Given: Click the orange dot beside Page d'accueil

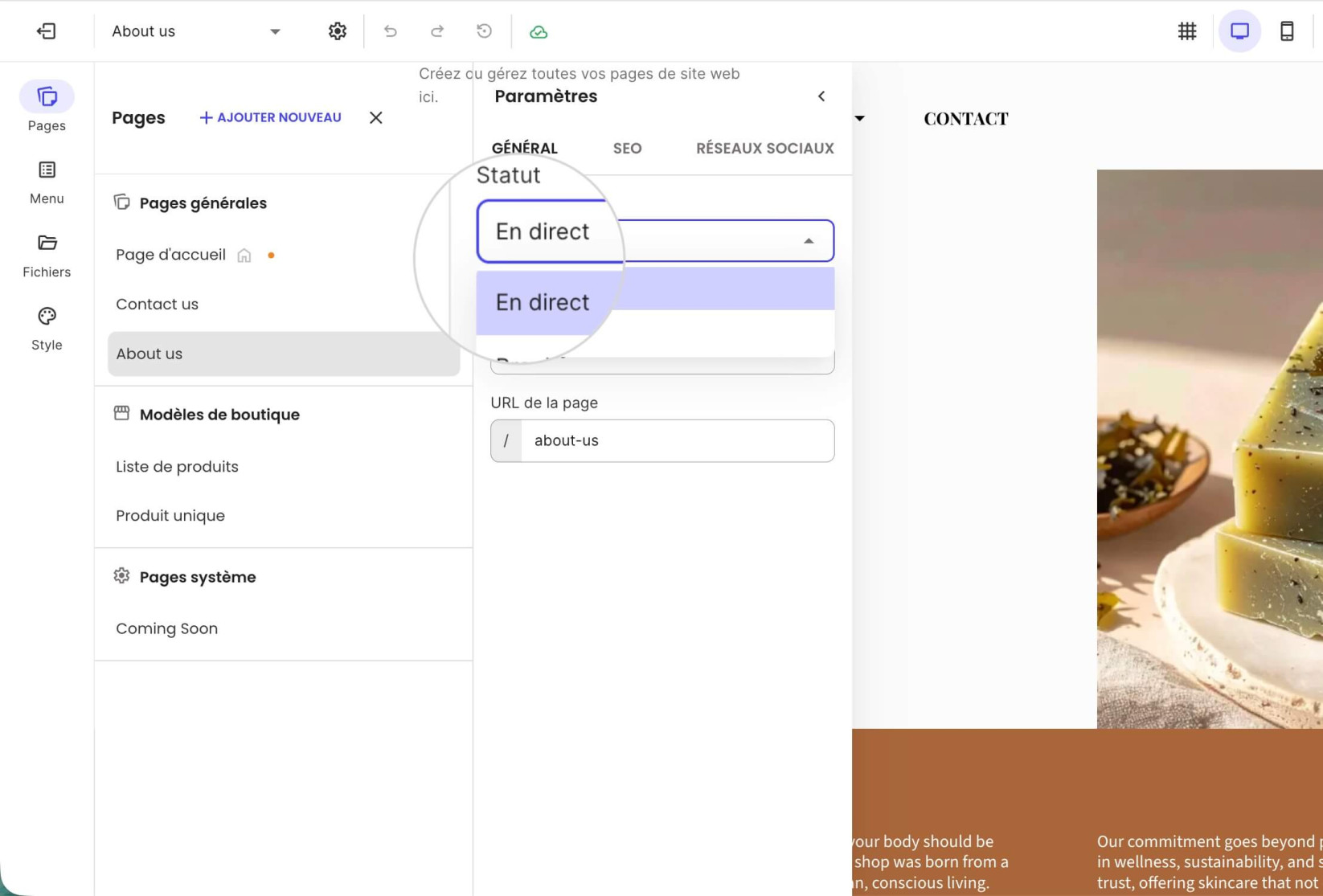Looking at the screenshot, I should [271, 256].
